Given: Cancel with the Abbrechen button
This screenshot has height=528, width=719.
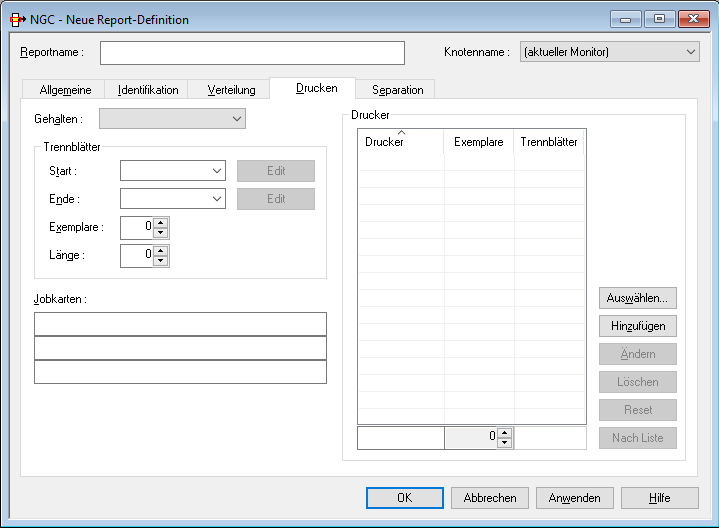Looking at the screenshot, I should coord(490,498).
